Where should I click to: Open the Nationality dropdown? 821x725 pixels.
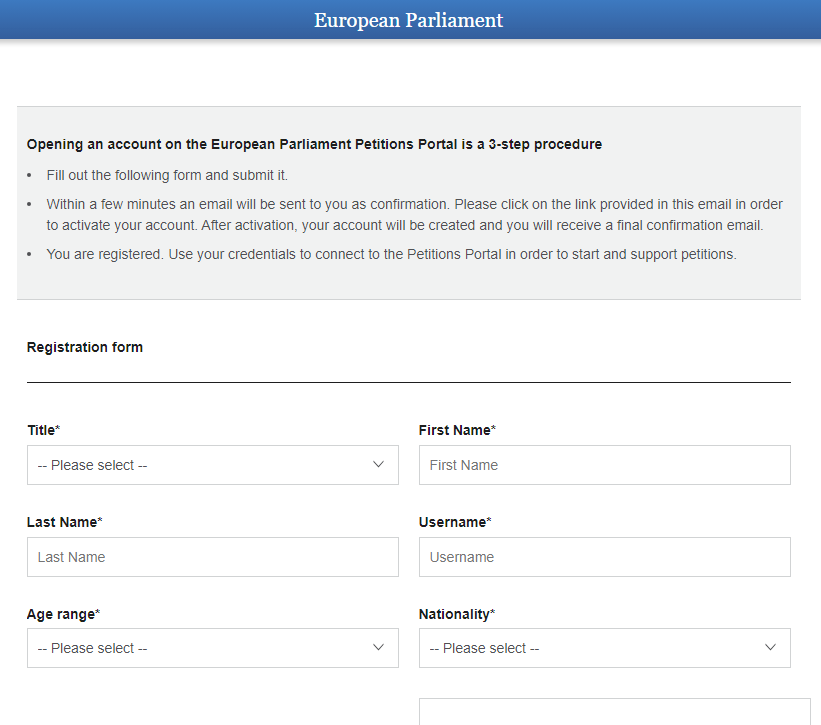pos(605,648)
